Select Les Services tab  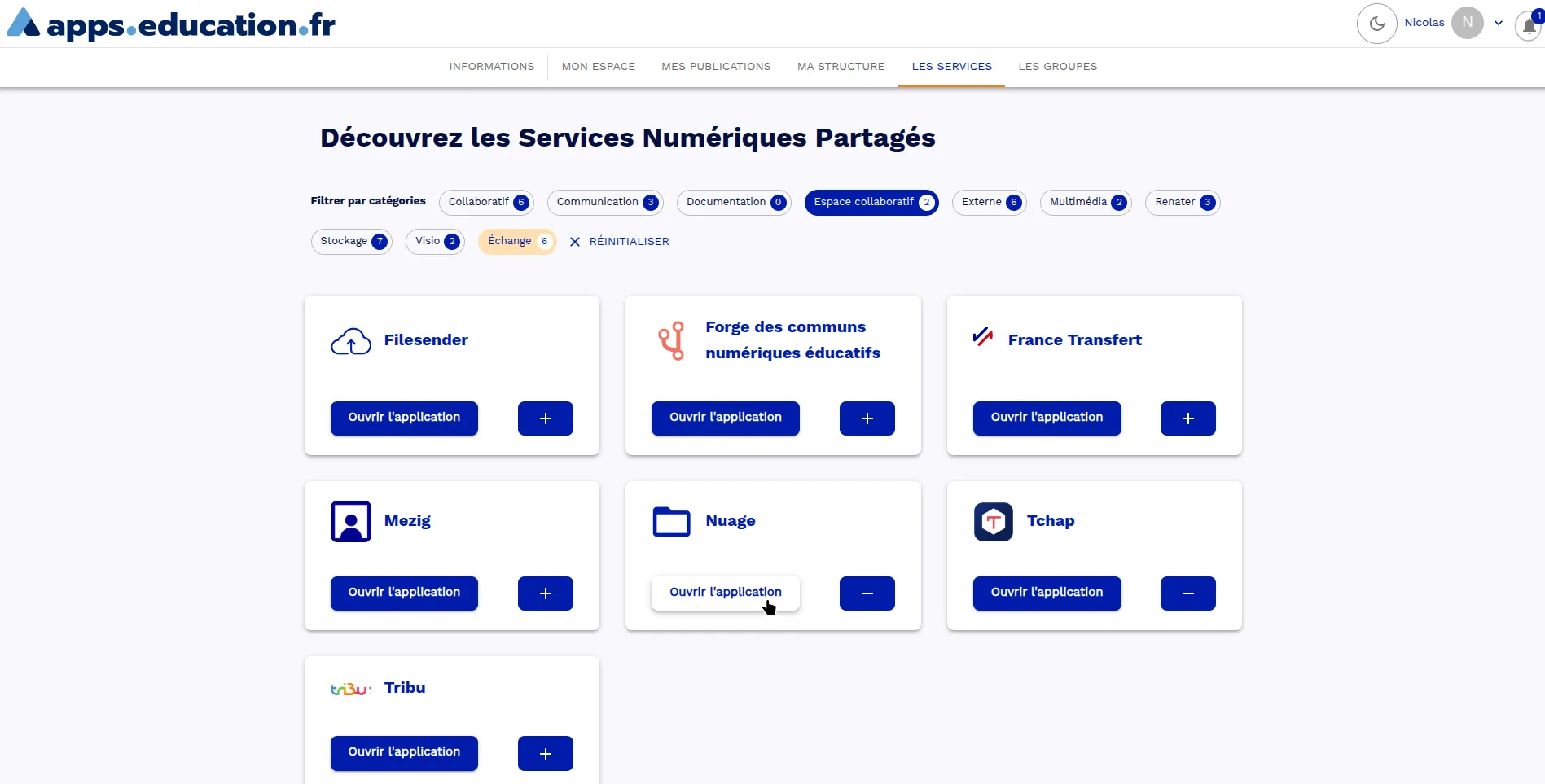coord(952,67)
